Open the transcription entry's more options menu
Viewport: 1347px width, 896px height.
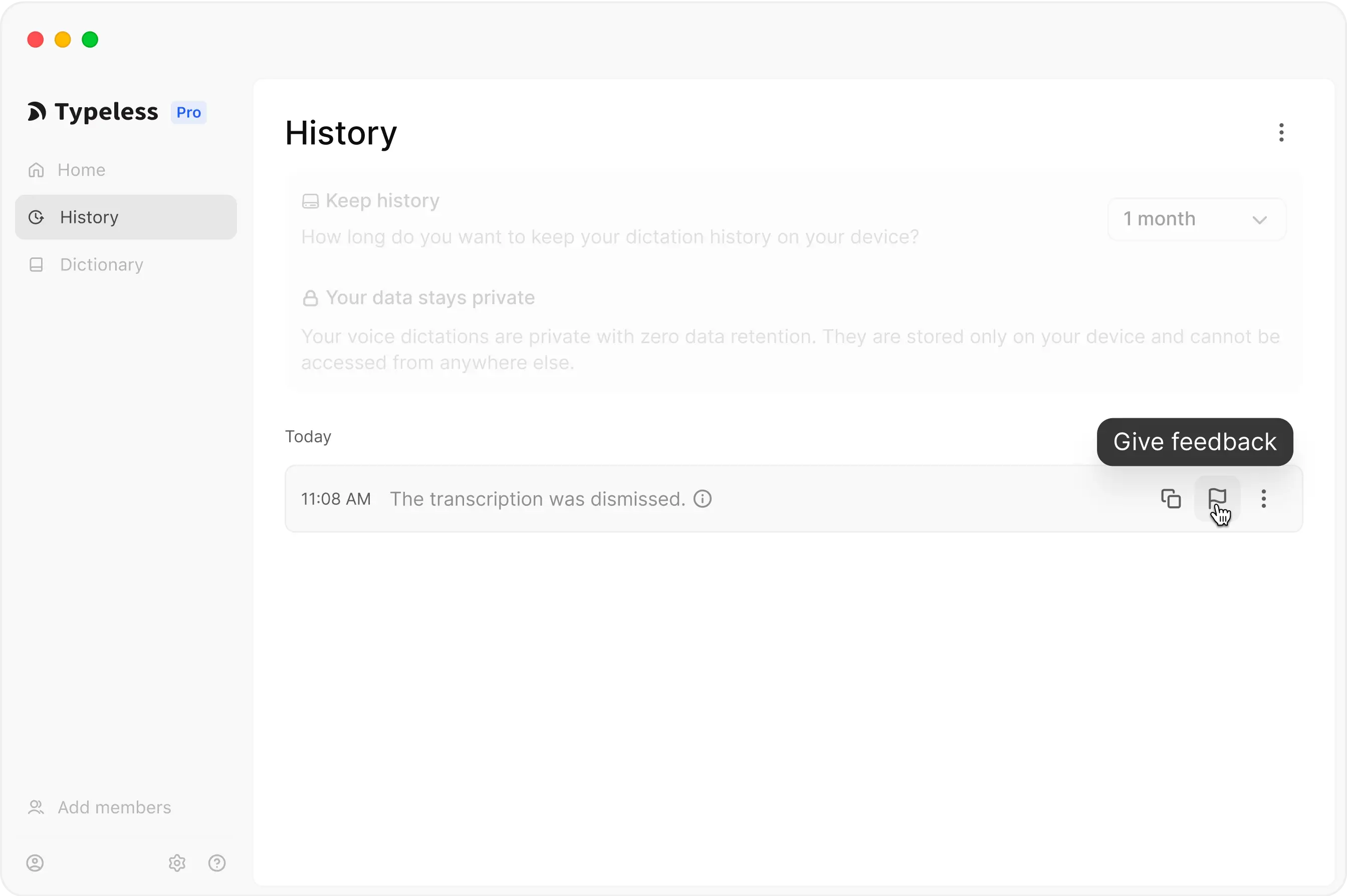tap(1263, 499)
